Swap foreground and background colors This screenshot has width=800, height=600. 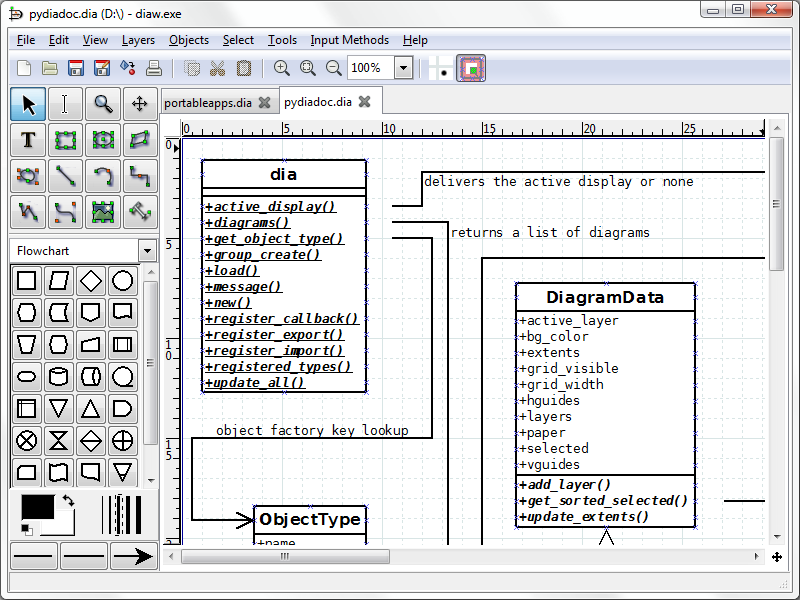pos(68,500)
